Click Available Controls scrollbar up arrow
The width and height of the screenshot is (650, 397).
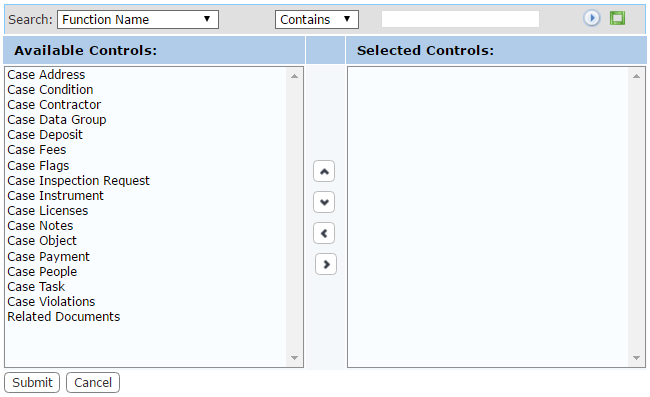click(294, 76)
